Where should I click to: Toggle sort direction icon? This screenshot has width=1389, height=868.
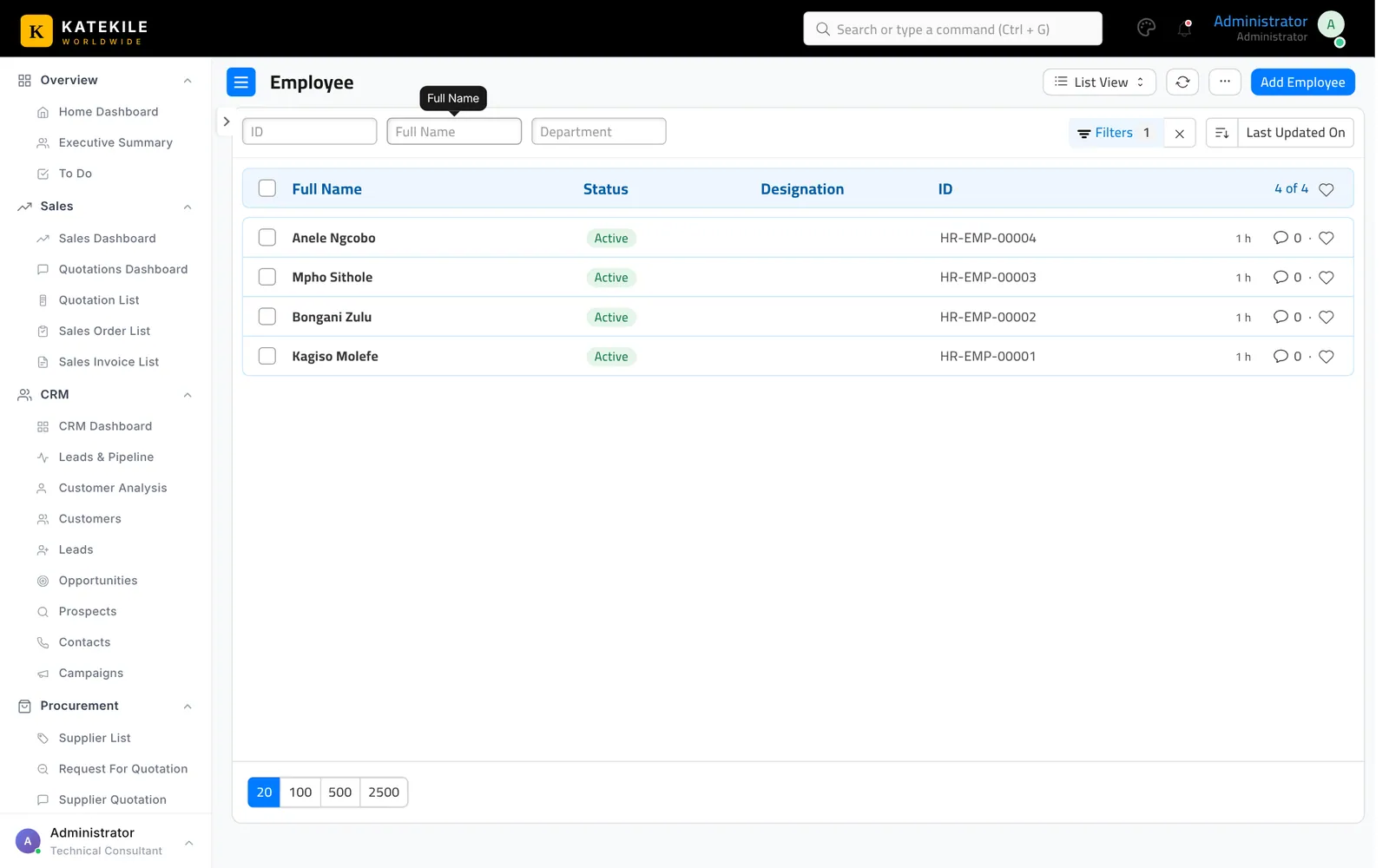point(1221,133)
